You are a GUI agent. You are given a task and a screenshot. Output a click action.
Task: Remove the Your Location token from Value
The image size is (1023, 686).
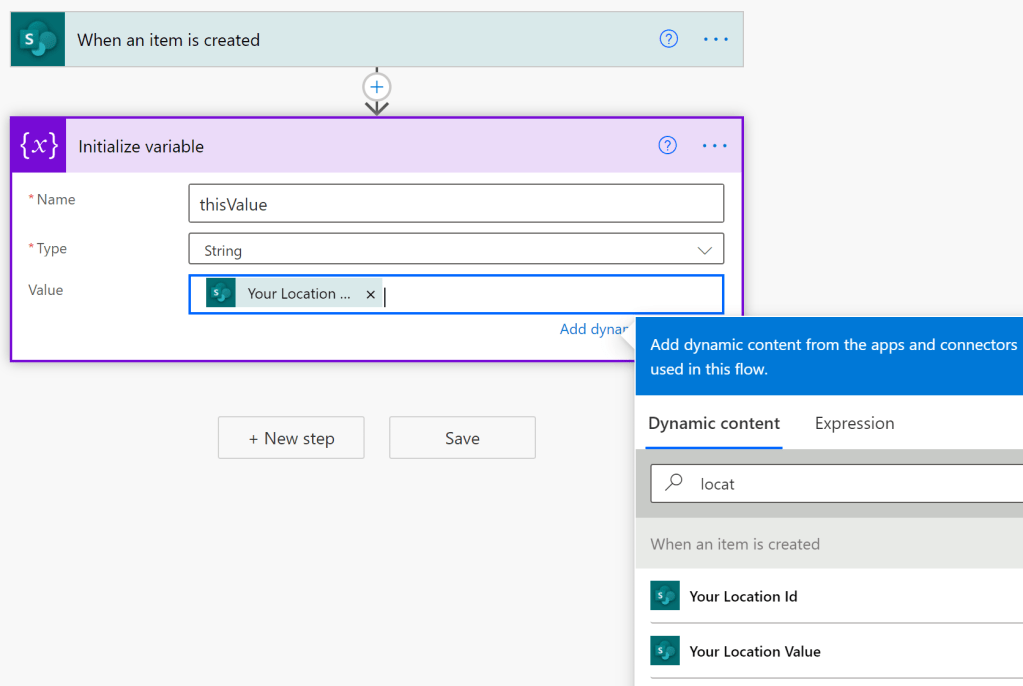tap(371, 295)
